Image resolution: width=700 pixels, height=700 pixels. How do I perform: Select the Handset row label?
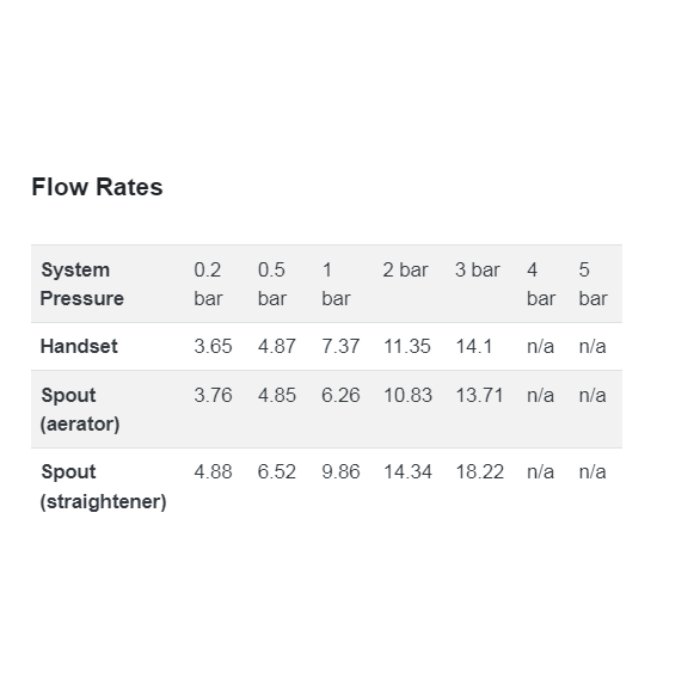coord(79,346)
